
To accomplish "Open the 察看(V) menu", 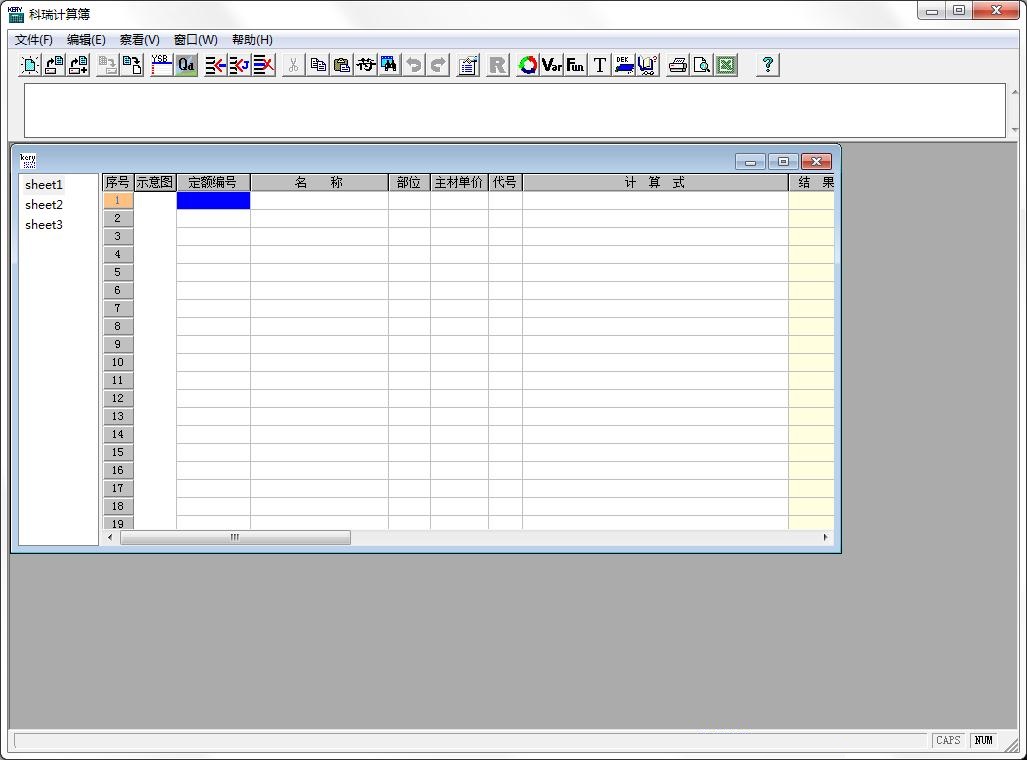I will click(139, 40).
